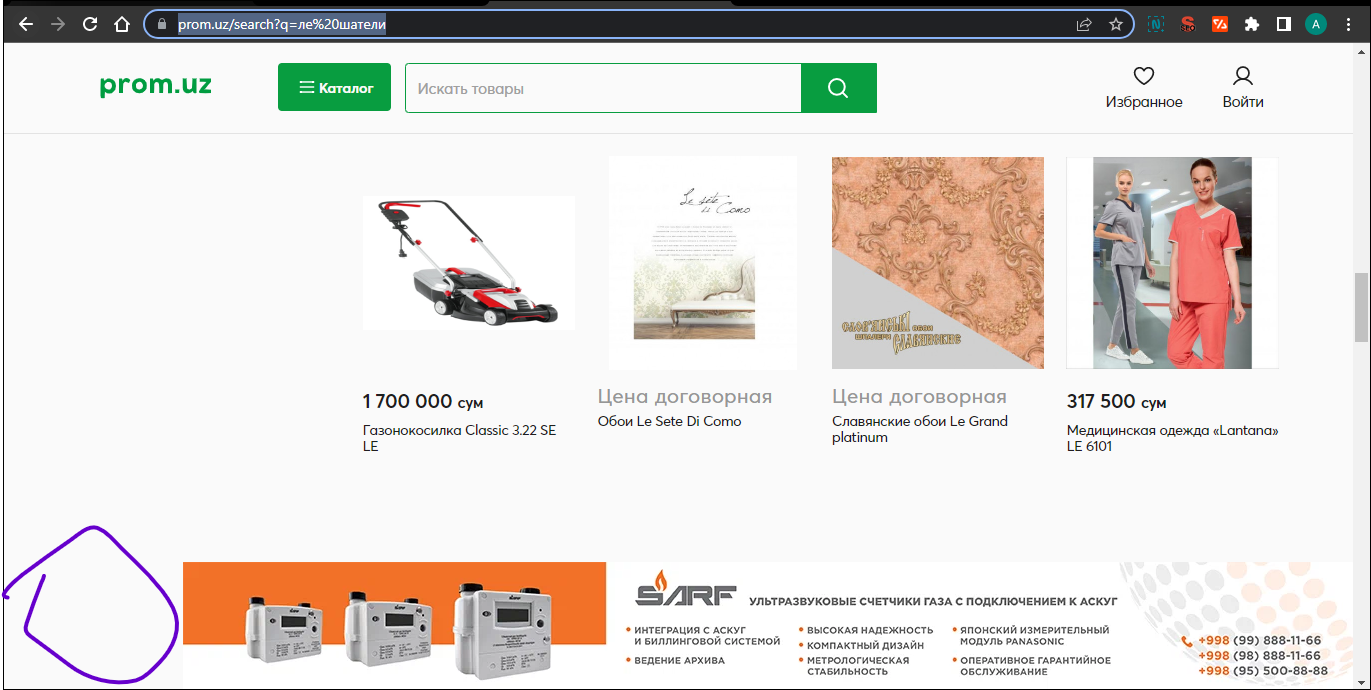This screenshot has height=690, width=1371.
Task: Open the profile avatar A
Action: coord(1316,24)
